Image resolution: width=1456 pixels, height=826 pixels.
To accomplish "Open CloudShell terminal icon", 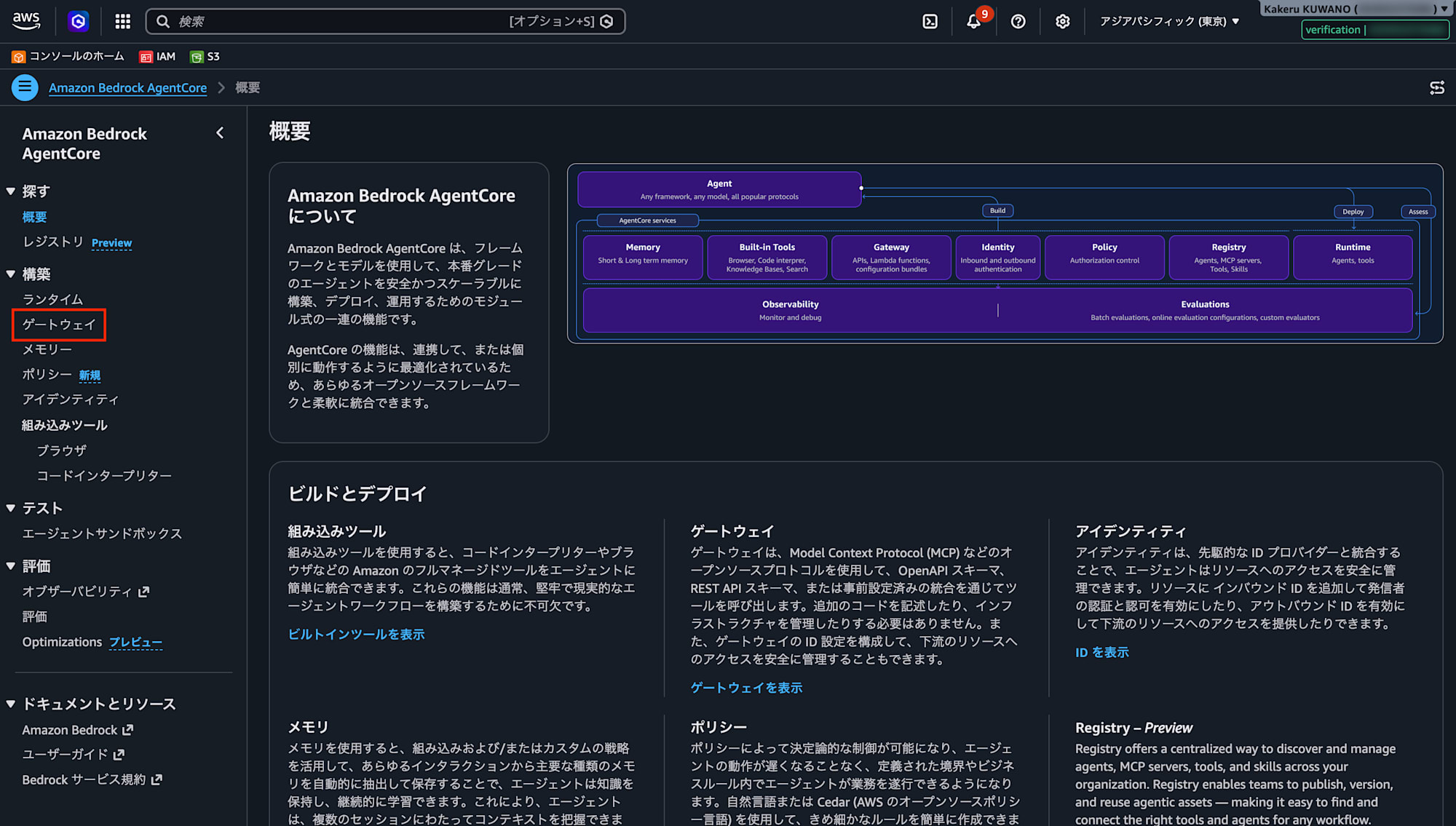I will [x=930, y=21].
